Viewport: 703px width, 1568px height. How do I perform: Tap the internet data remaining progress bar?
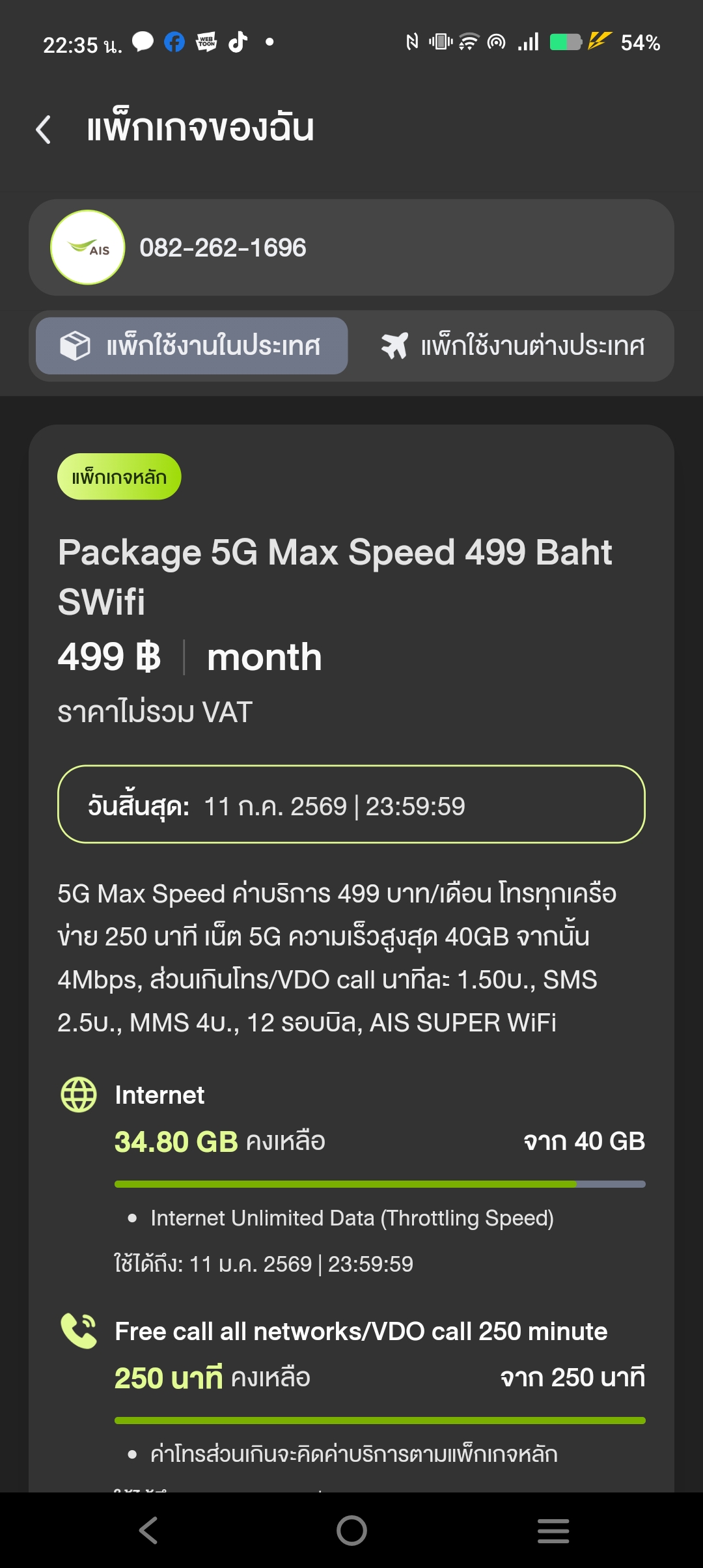click(x=379, y=1184)
